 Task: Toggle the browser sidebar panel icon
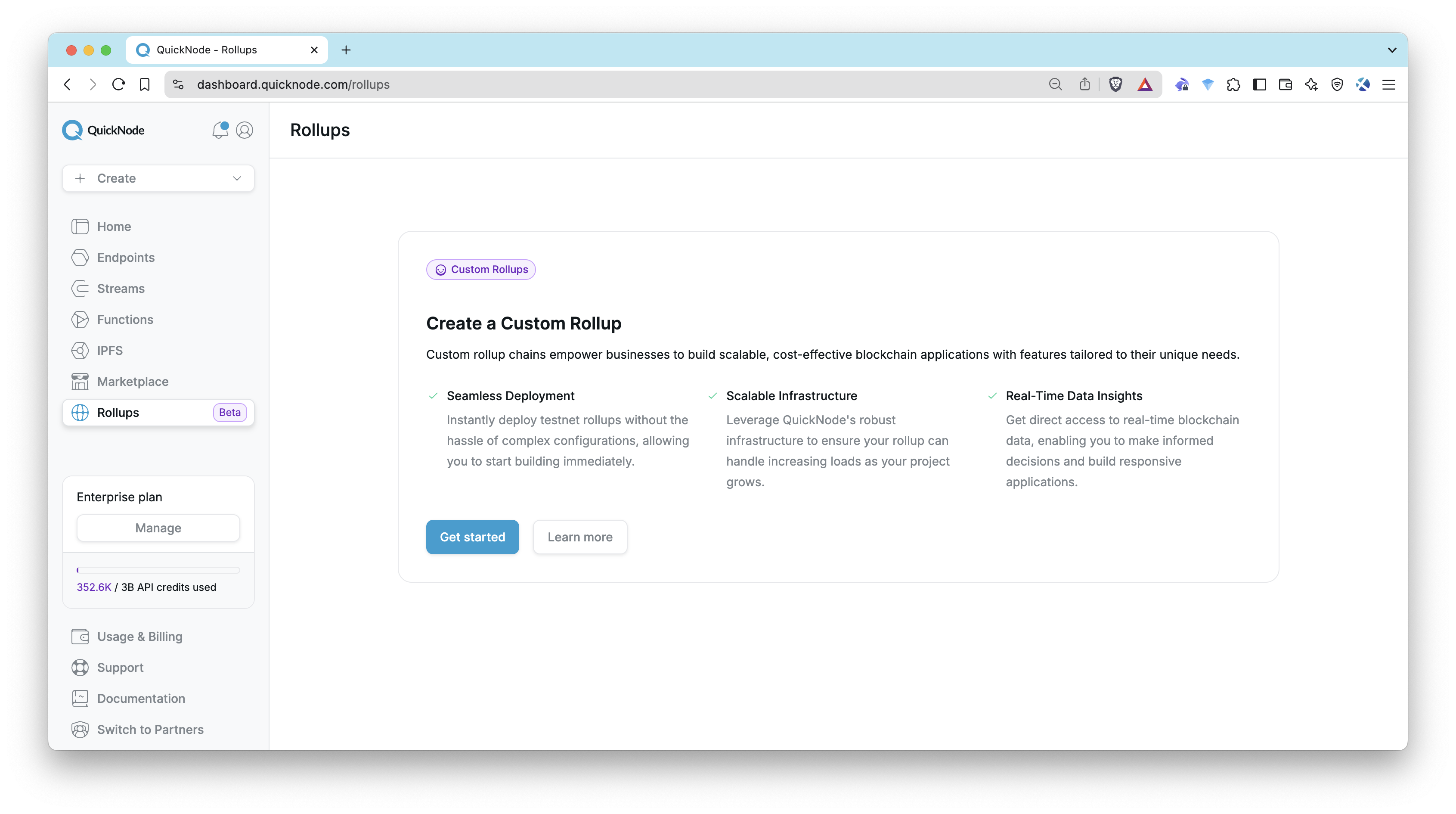(1259, 84)
